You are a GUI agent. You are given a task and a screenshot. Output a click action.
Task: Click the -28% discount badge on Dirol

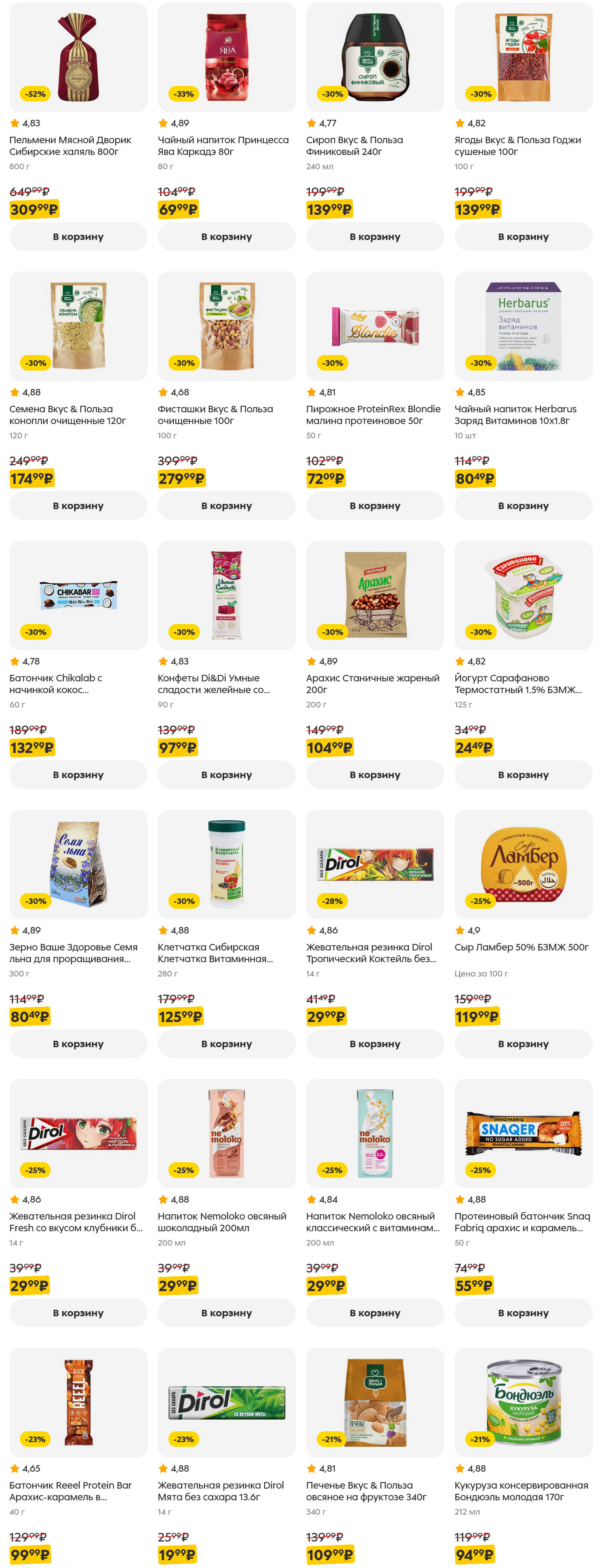(332, 901)
